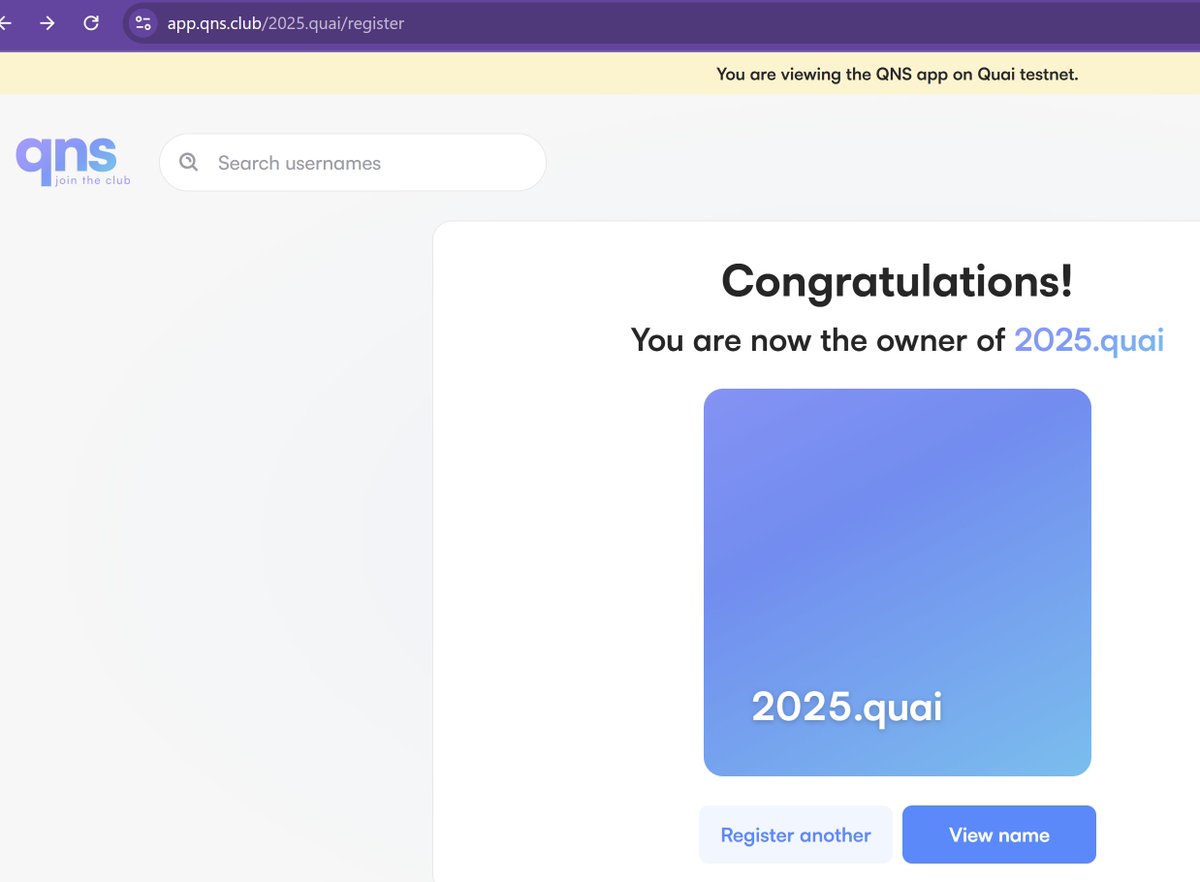
Task: Click the "You are now the owner of" text
Action: click(818, 340)
